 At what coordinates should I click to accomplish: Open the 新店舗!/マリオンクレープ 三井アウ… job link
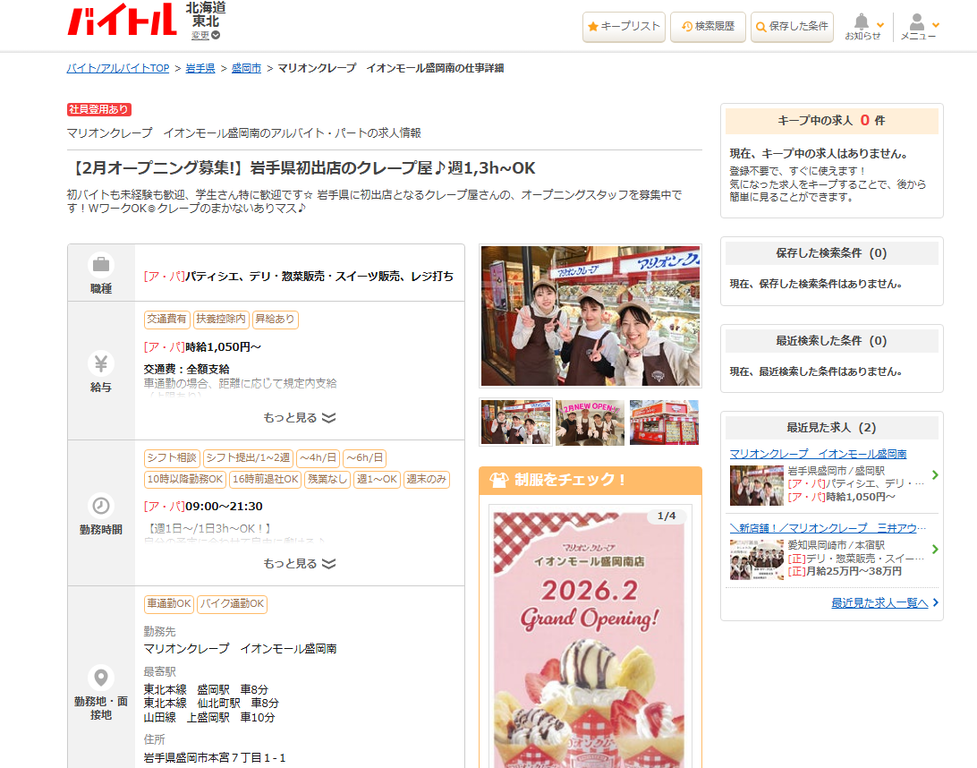coord(827,528)
